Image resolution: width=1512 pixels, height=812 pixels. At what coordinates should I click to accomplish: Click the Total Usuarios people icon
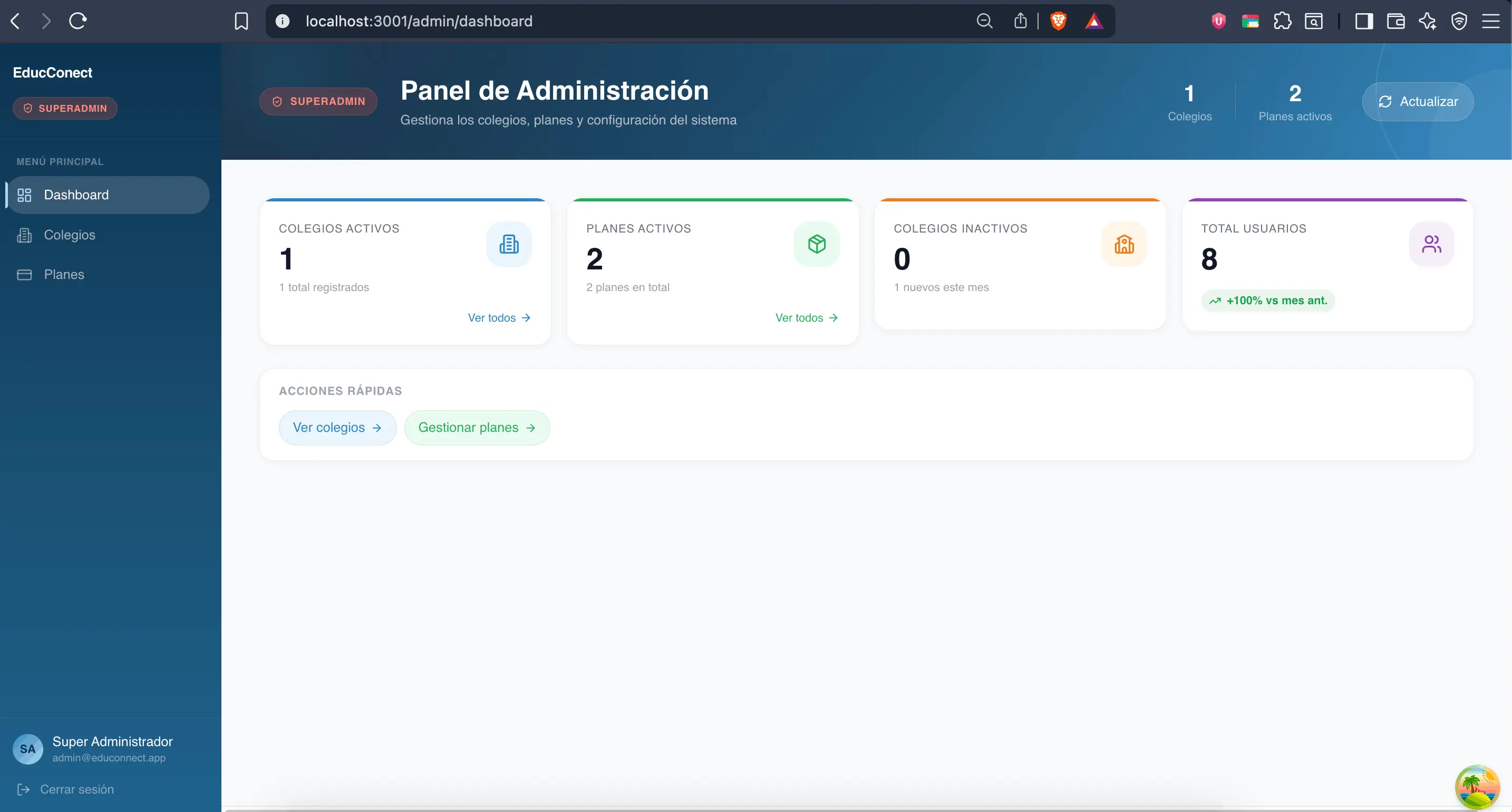click(1431, 244)
